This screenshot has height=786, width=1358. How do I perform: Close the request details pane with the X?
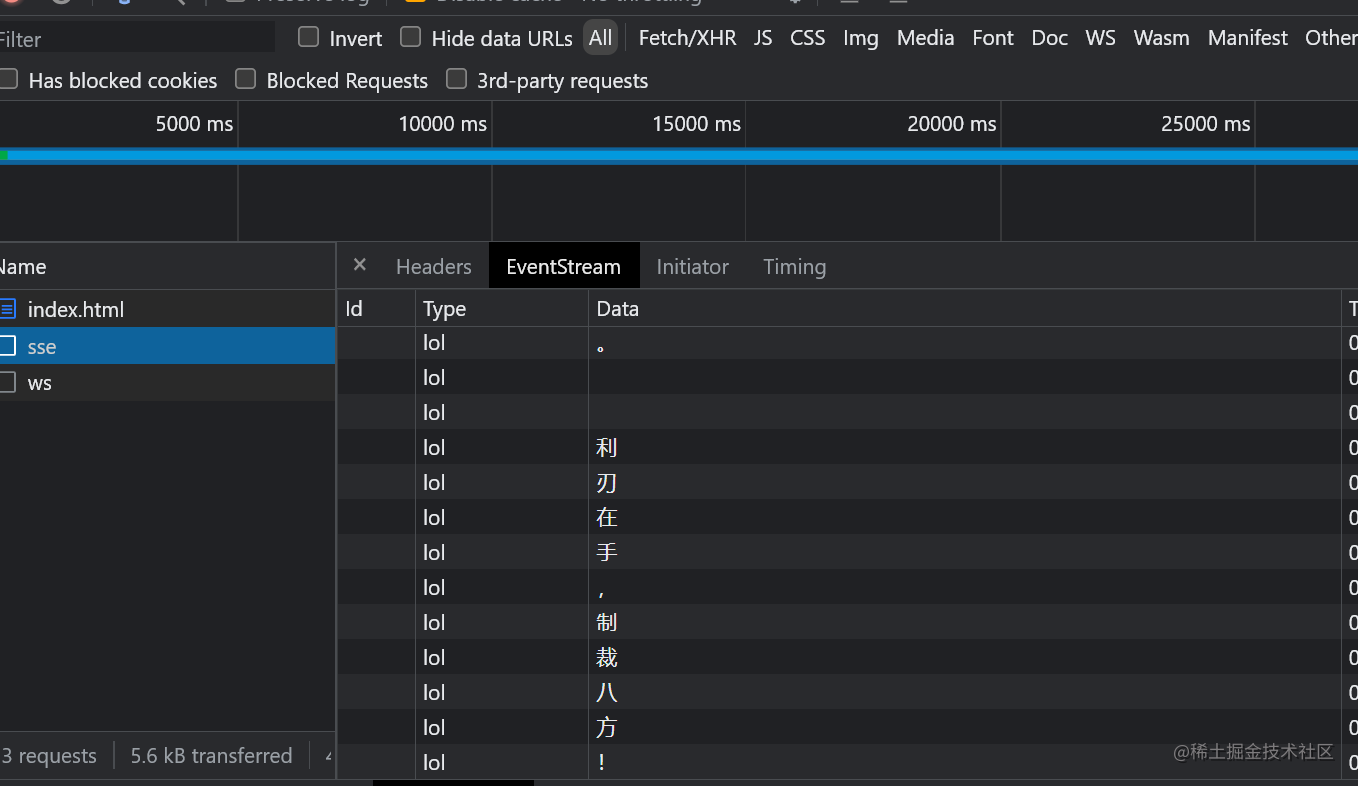tap(359, 265)
